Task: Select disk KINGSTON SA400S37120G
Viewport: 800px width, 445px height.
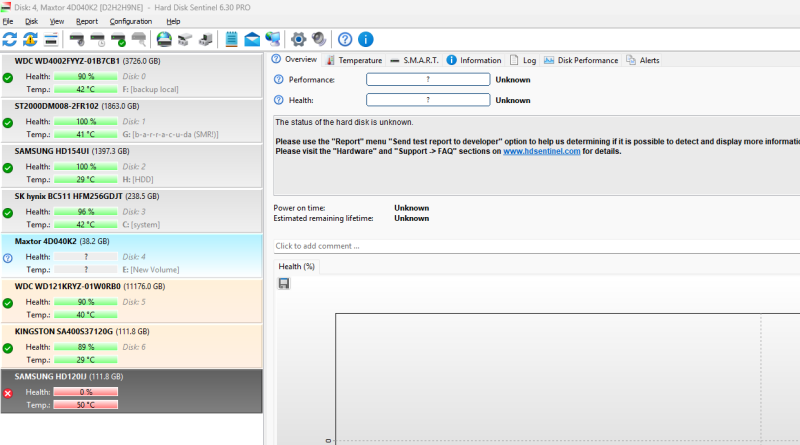Action: pos(132,345)
